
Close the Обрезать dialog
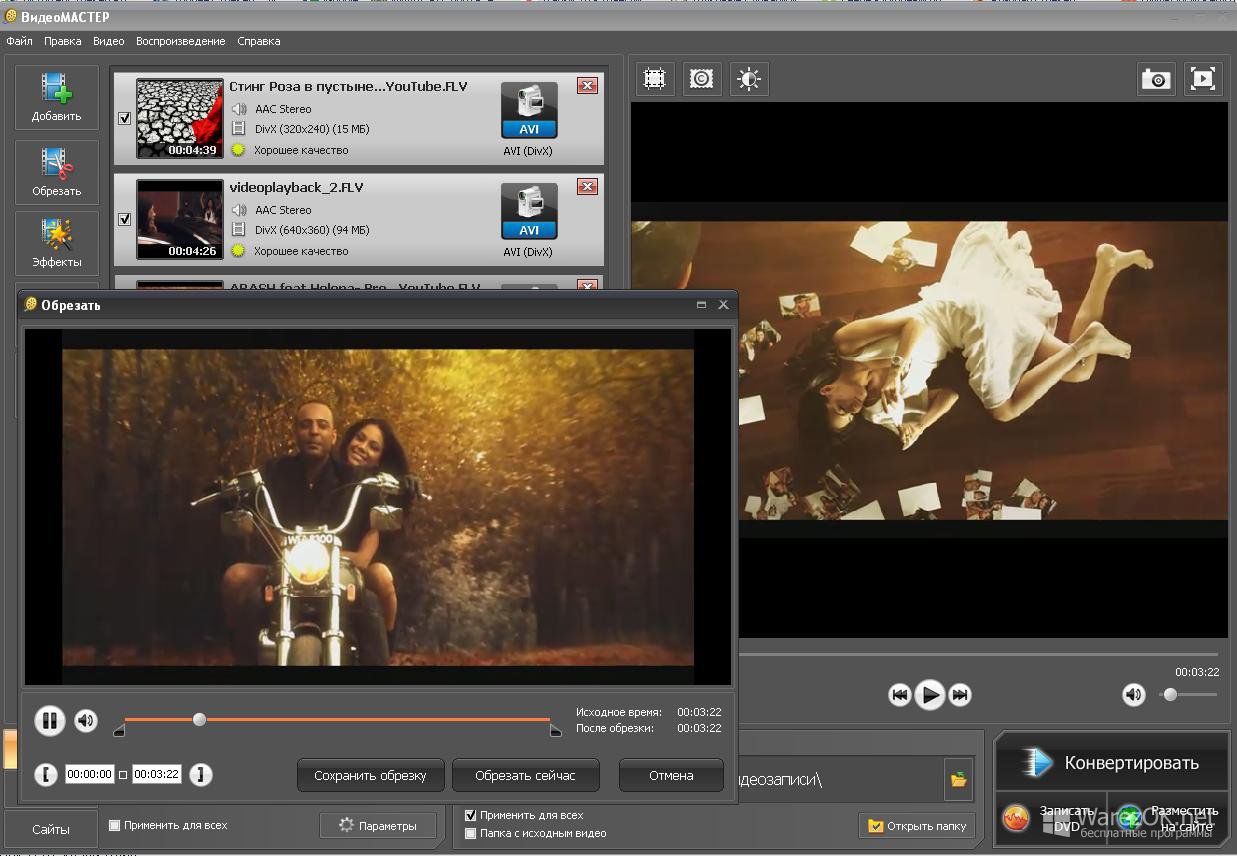click(x=724, y=305)
